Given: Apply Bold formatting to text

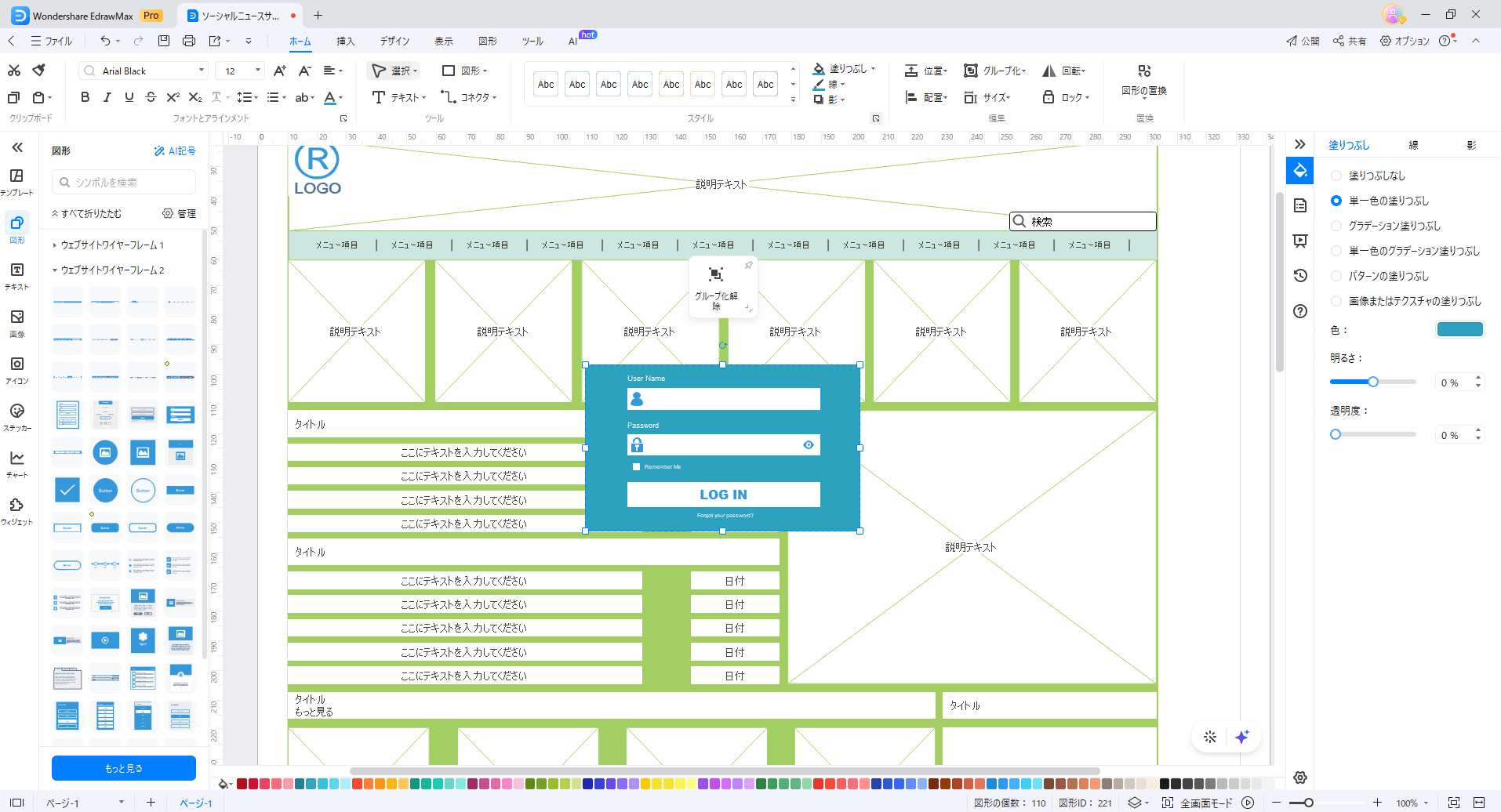Looking at the screenshot, I should pos(85,97).
